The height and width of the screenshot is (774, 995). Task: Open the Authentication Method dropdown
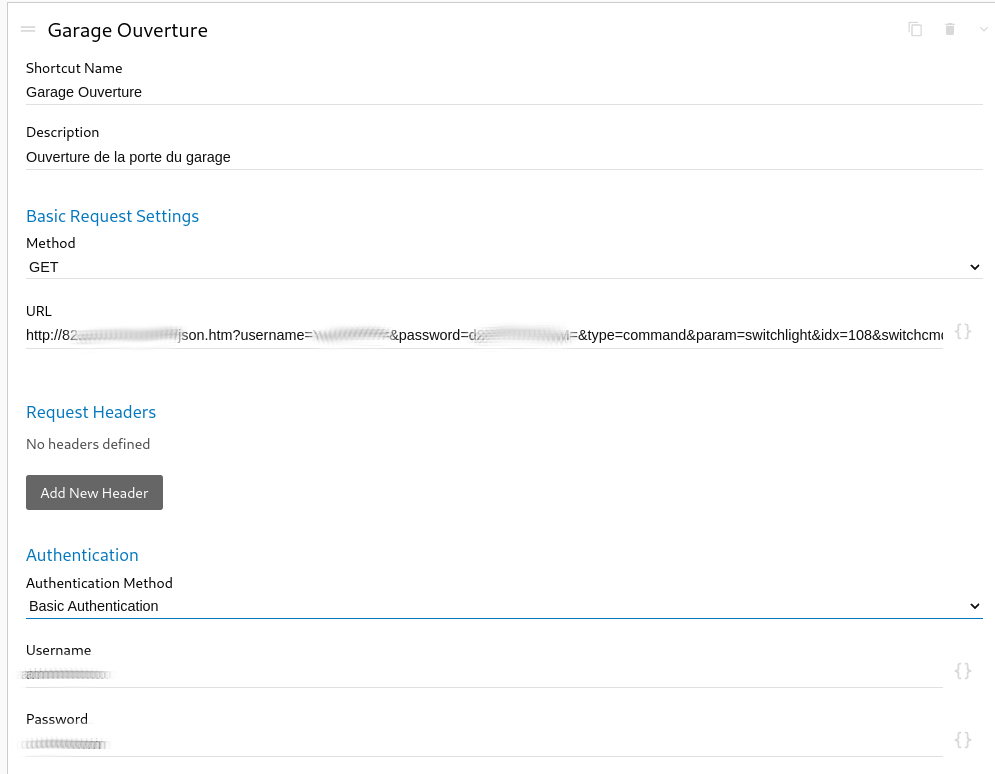click(504, 606)
